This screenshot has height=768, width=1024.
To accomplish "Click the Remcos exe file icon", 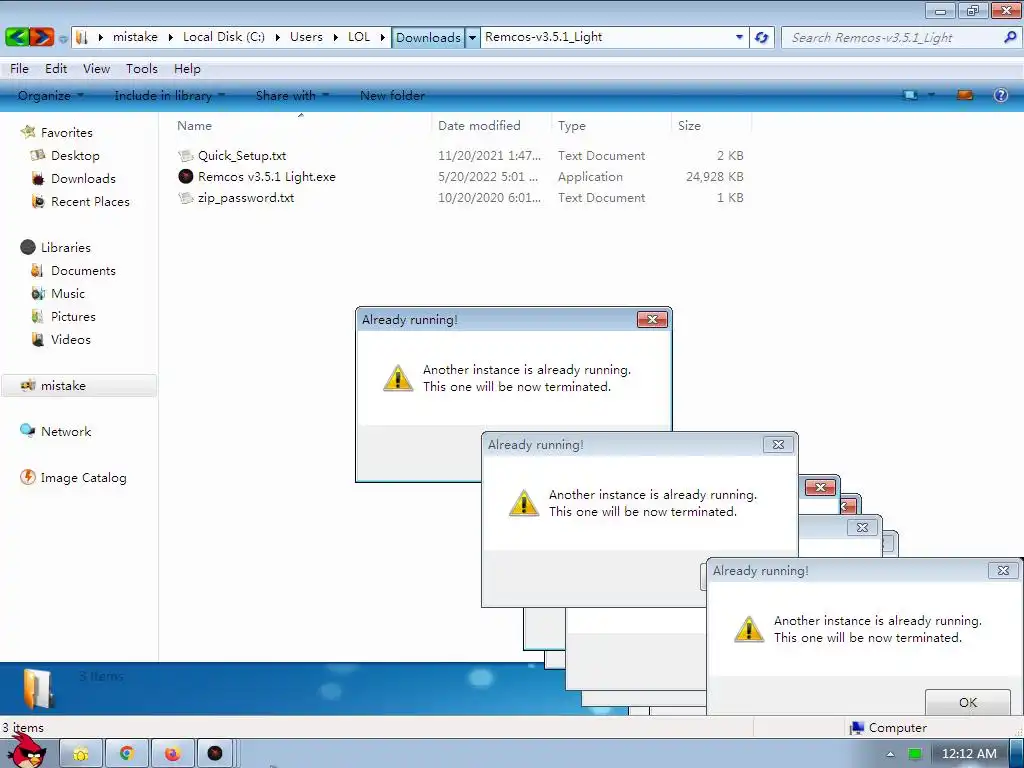I will coord(186,176).
